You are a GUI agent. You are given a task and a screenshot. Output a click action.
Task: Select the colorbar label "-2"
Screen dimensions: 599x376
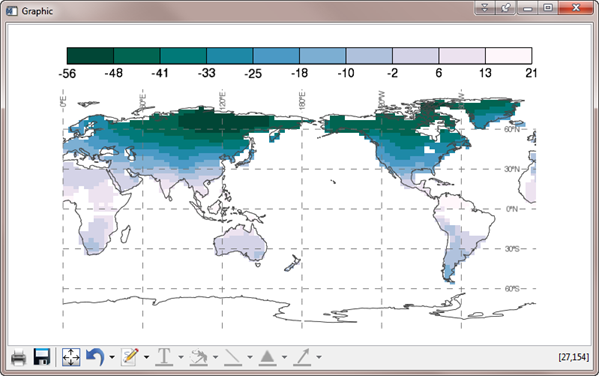392,73
